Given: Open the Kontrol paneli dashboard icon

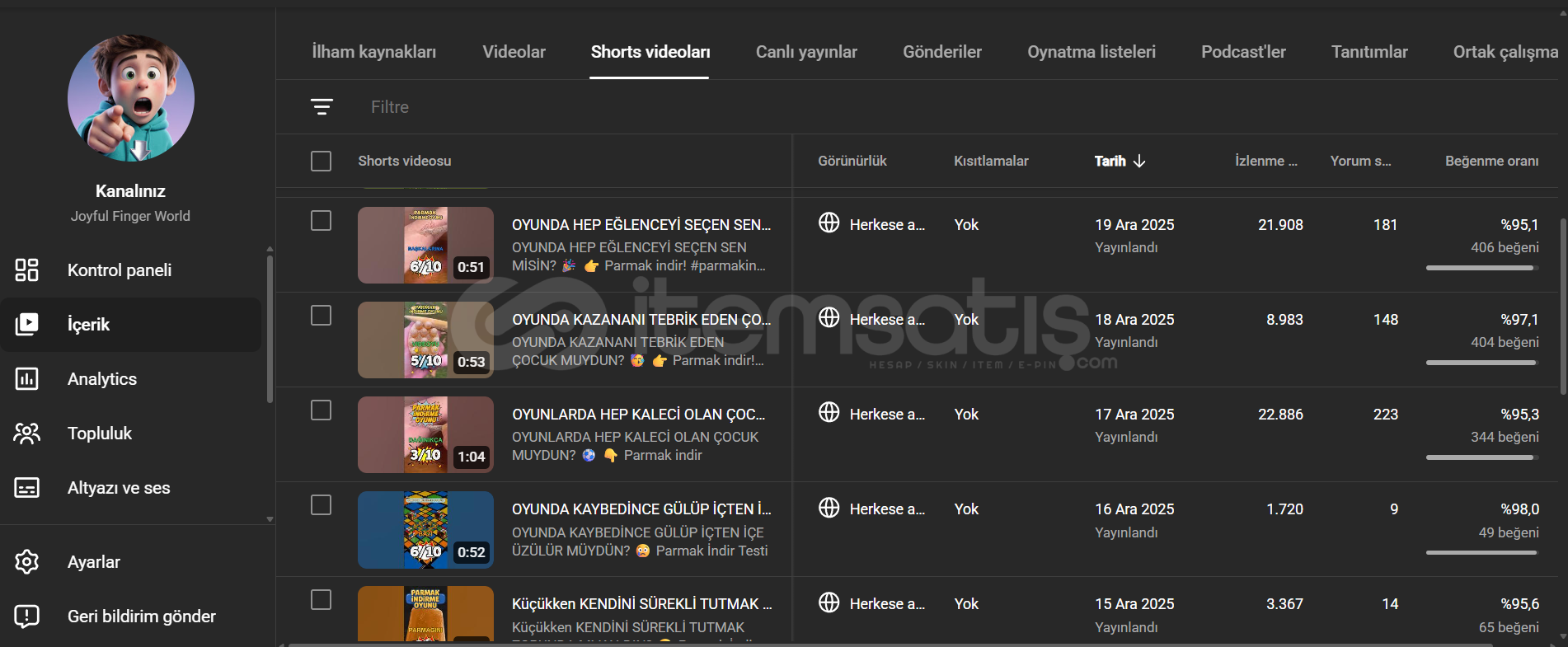Looking at the screenshot, I should tap(26, 270).
